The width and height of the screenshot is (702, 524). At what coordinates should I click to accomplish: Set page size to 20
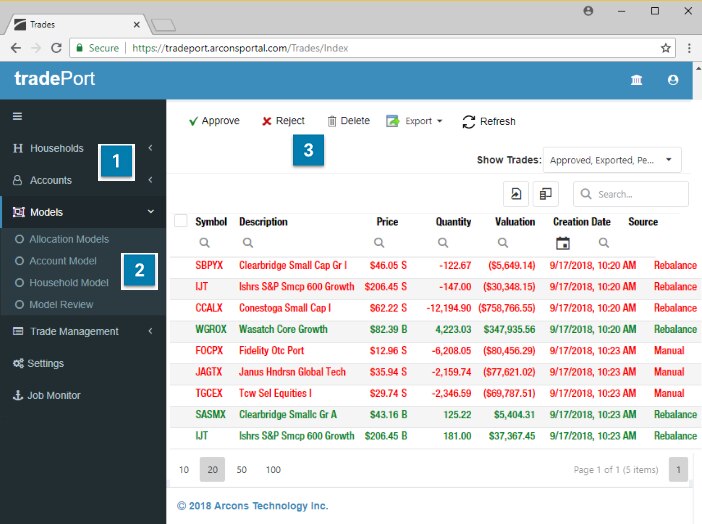[212, 469]
